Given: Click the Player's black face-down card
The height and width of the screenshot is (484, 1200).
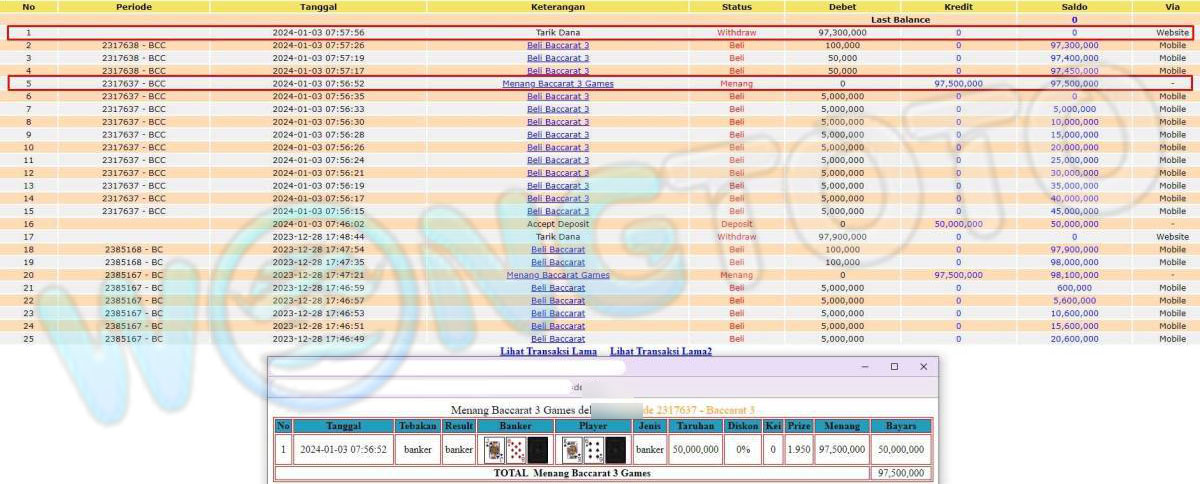Looking at the screenshot, I should coord(616,450).
